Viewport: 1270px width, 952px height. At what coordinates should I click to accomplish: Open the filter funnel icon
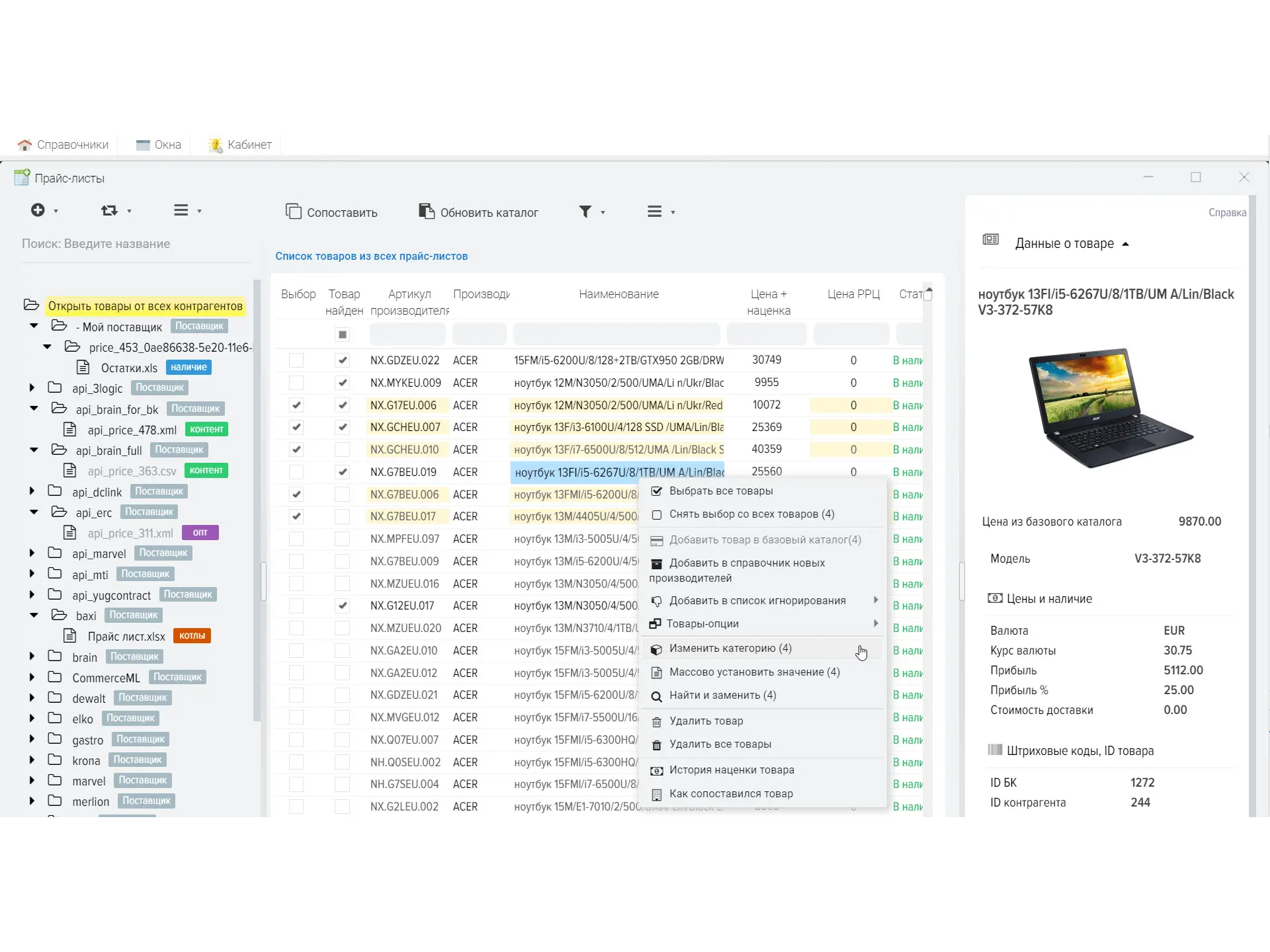tap(585, 212)
